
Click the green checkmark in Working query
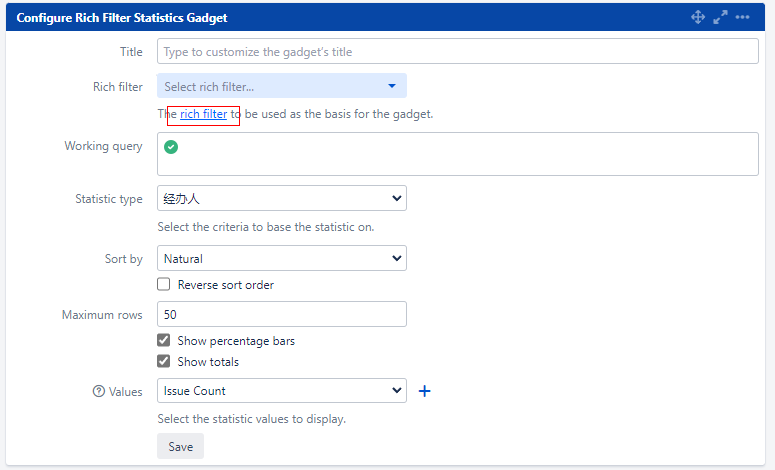pos(171,147)
